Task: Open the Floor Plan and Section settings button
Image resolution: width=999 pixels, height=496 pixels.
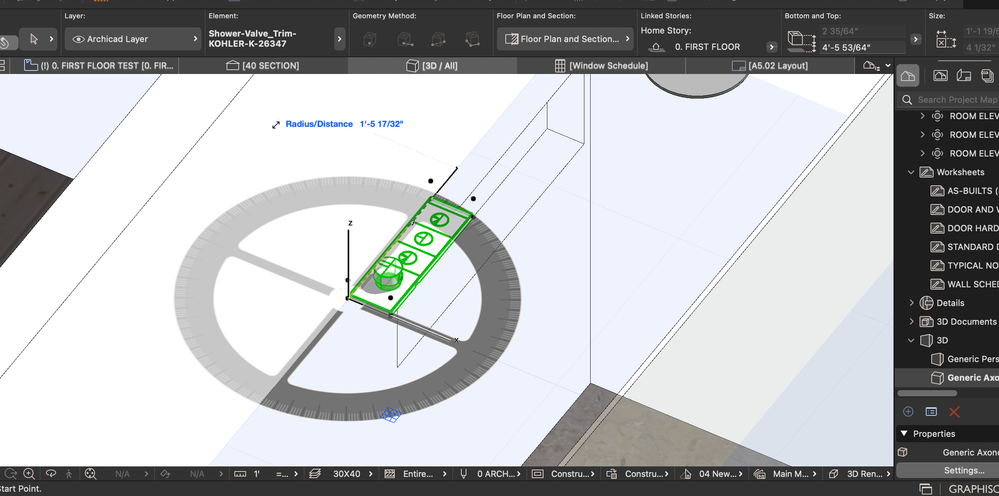Action: point(565,39)
